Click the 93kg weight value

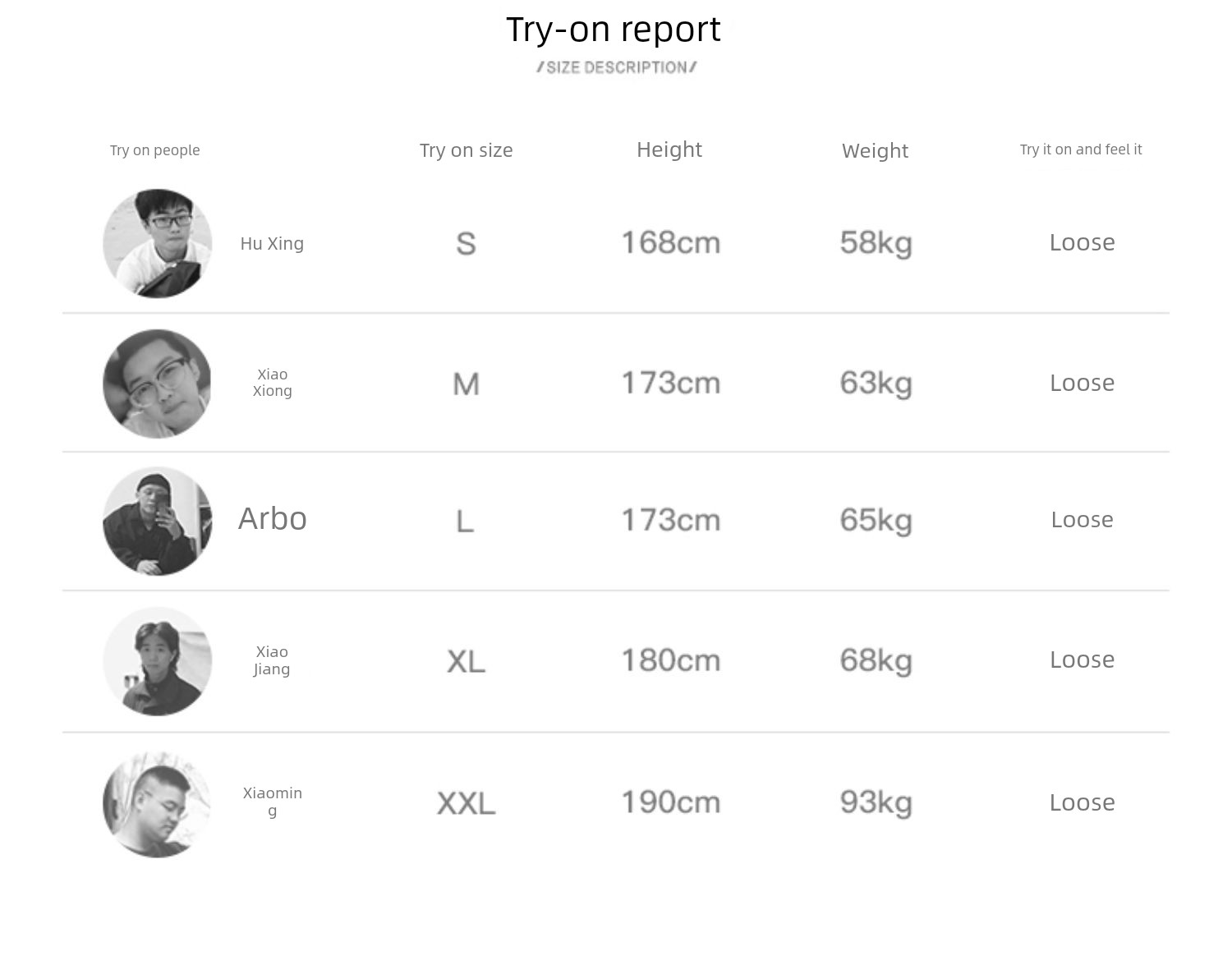876,802
